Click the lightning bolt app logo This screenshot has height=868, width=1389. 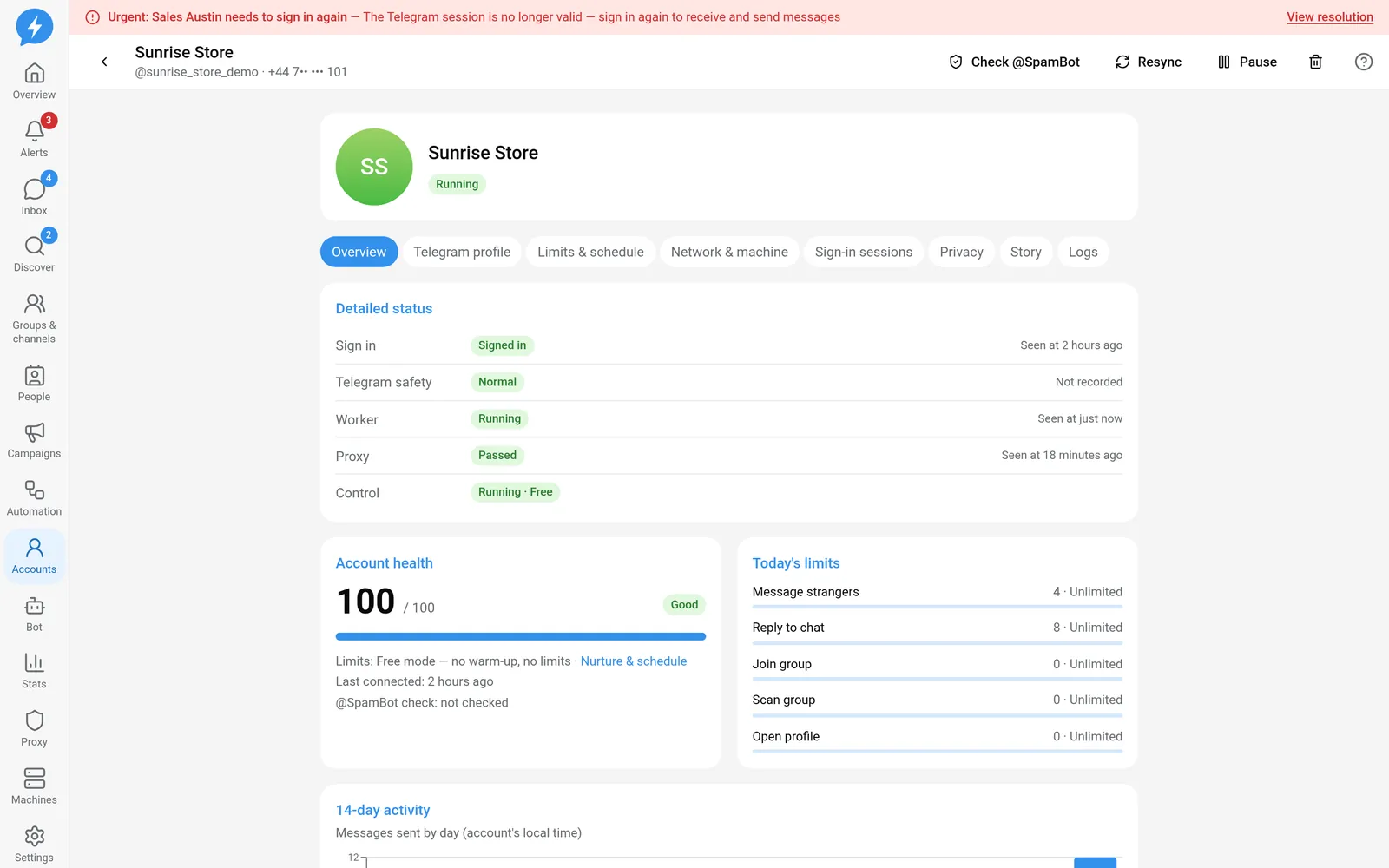(35, 27)
